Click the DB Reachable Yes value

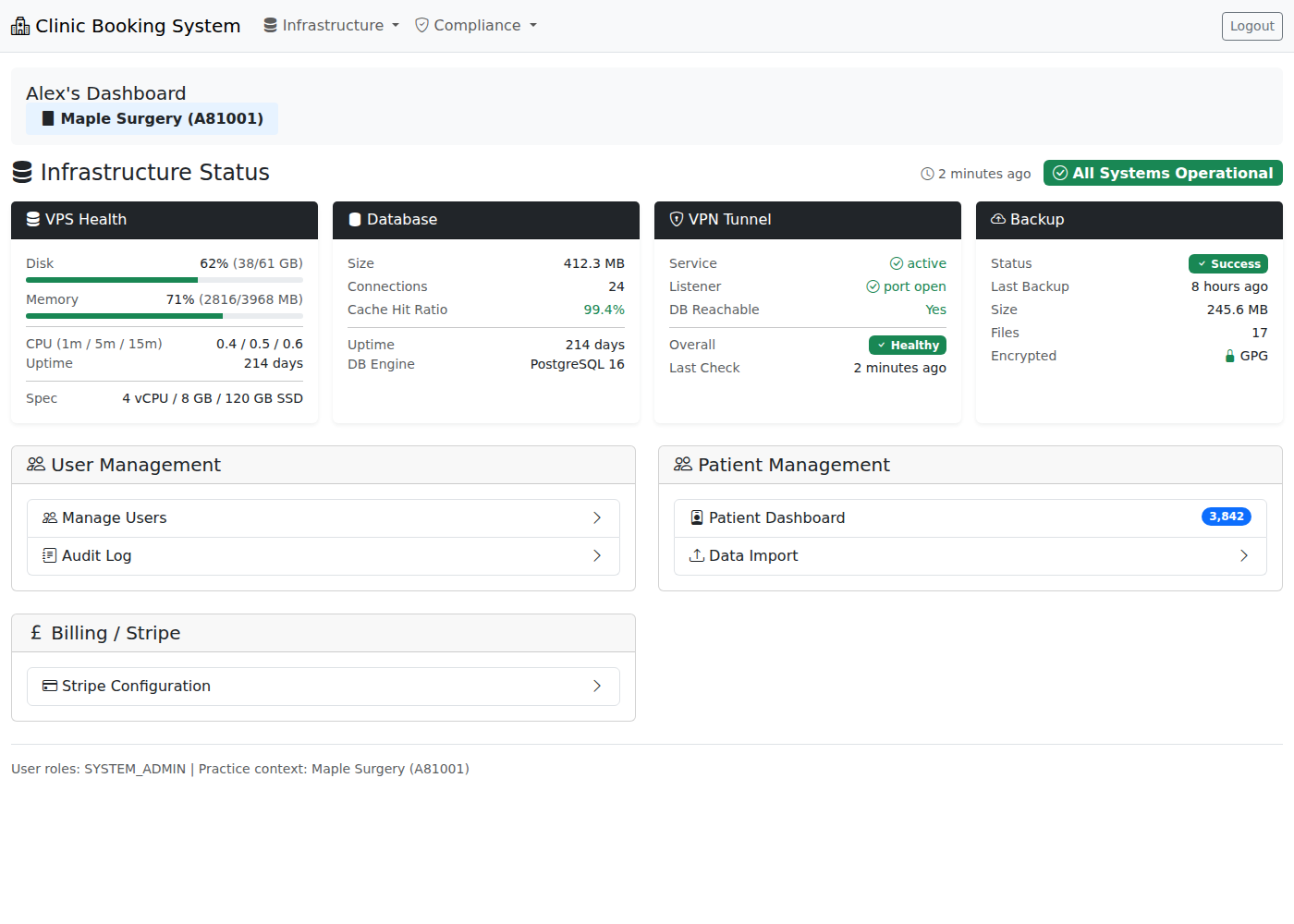(936, 310)
